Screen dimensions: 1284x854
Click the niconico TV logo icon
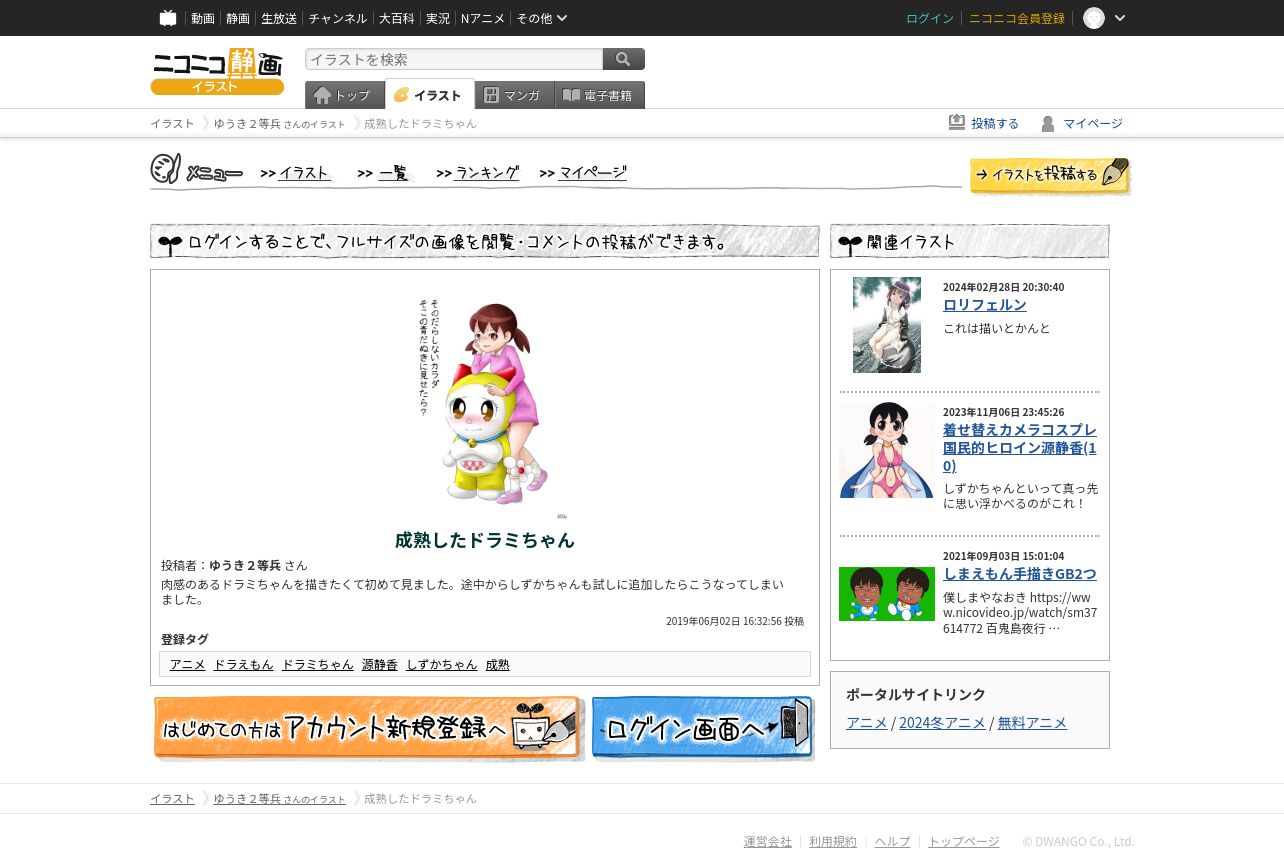[168, 18]
